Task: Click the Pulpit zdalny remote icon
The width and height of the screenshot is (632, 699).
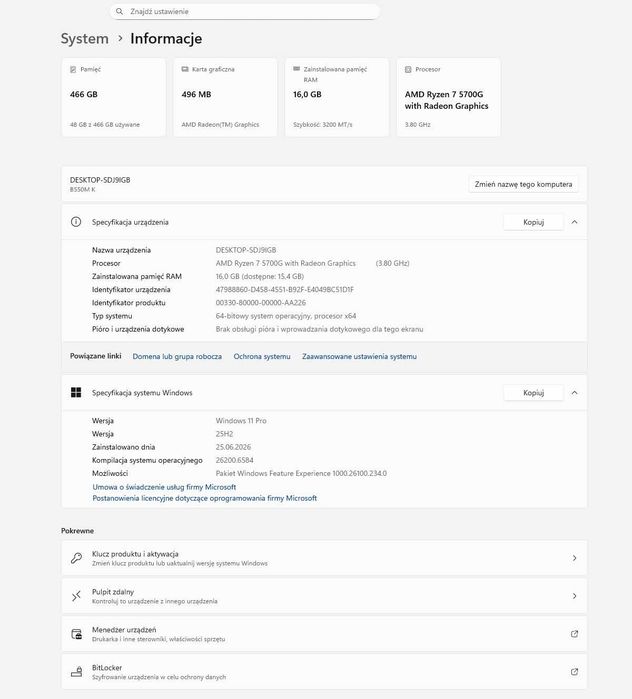Action: pyautogui.click(x=76, y=596)
